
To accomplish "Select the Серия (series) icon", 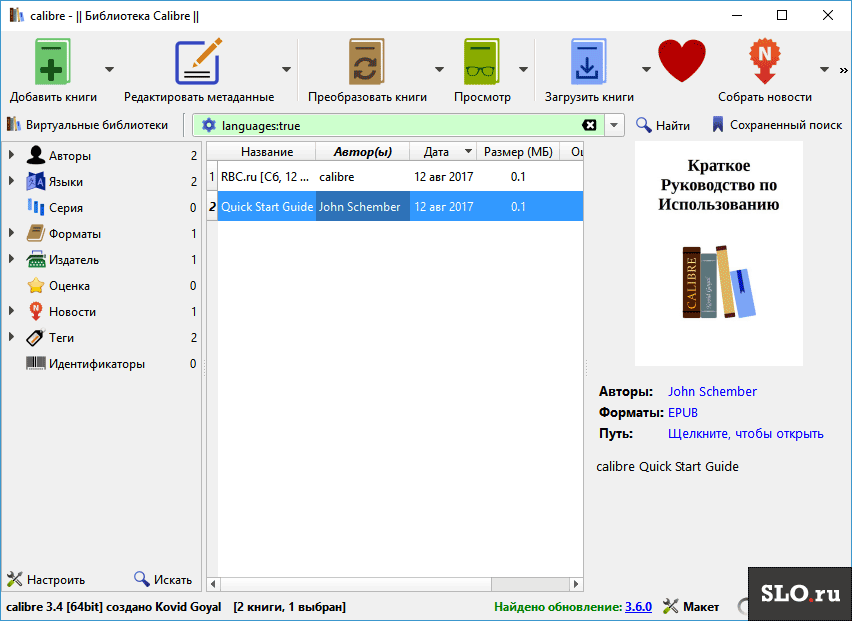I will pos(36,207).
